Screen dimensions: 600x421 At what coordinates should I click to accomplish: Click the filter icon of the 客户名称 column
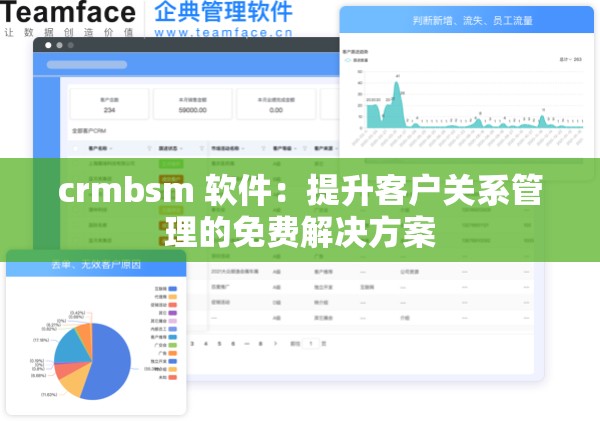[149, 148]
